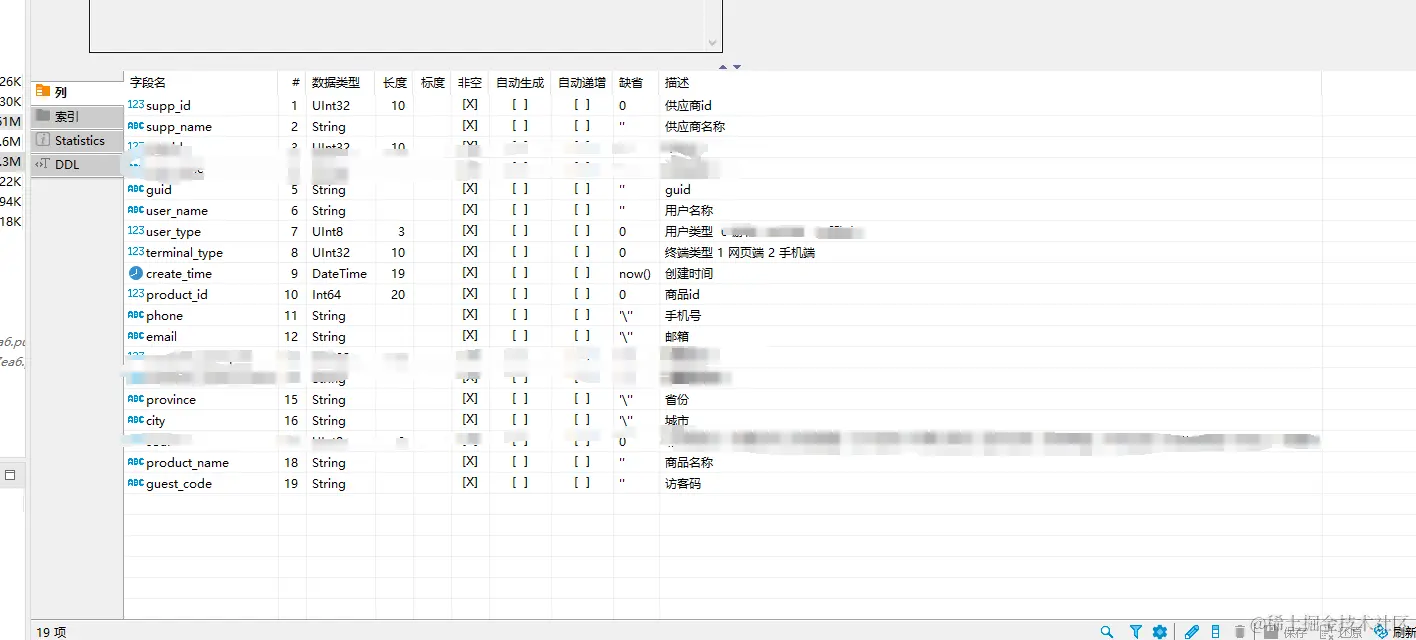Click the 还原 revert icon
This screenshot has height=640, width=1416.
click(1328, 632)
